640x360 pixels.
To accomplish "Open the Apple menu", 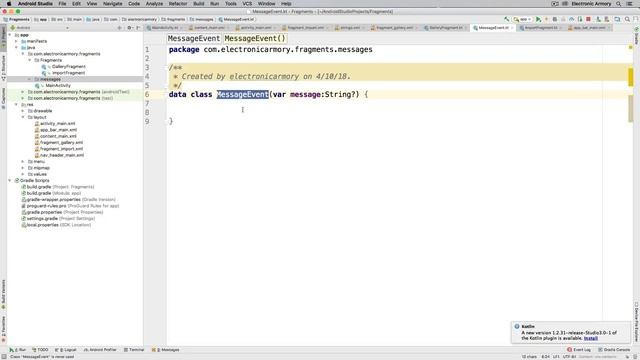I will pyautogui.click(x=9, y=4).
